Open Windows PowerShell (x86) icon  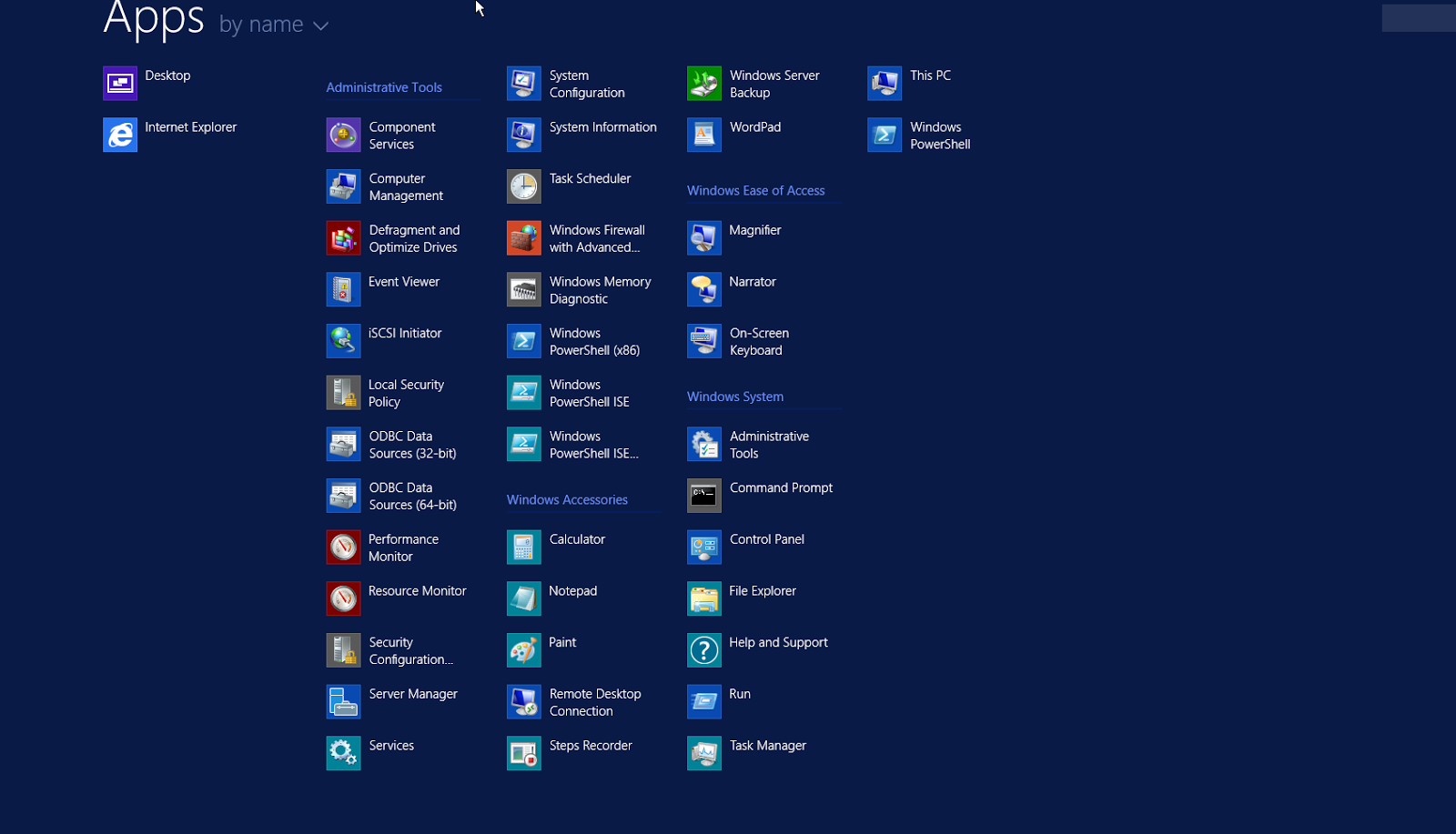point(524,342)
